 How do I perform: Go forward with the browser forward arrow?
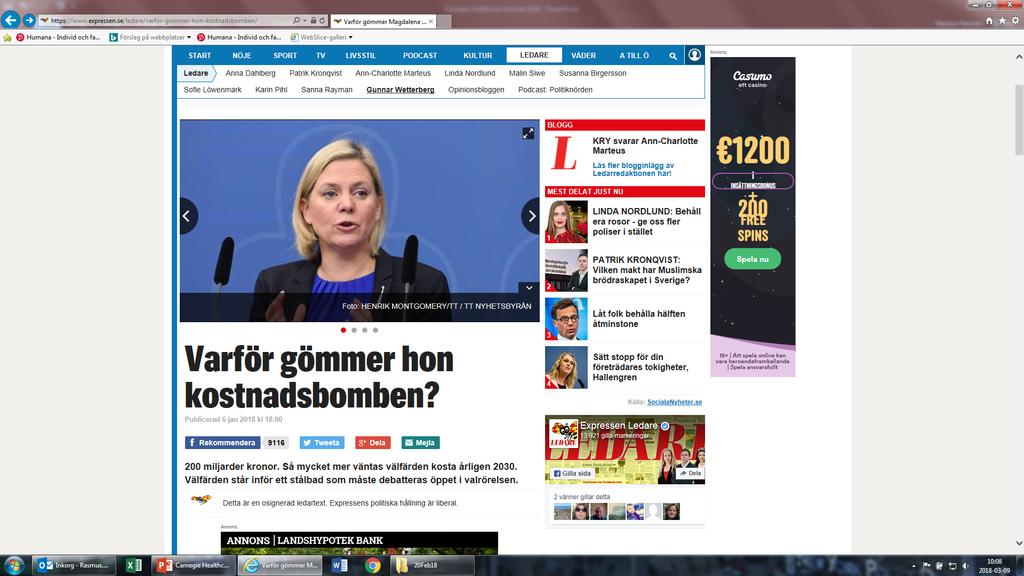[x=29, y=20]
